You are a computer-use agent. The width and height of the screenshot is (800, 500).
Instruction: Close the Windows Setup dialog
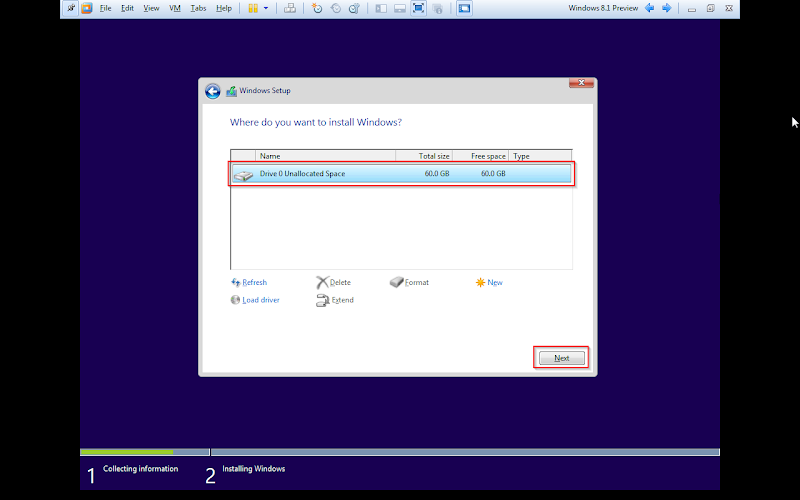pos(581,83)
